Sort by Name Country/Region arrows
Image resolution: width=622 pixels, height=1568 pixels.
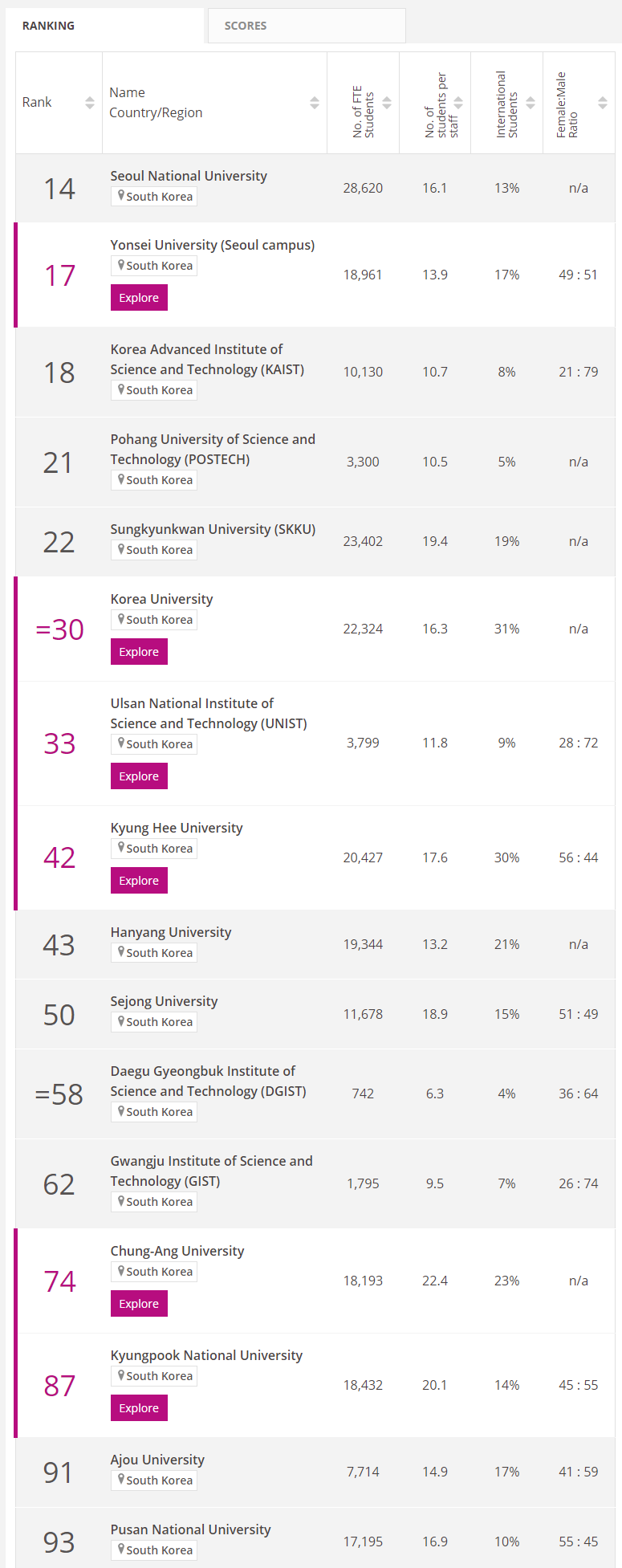click(315, 103)
